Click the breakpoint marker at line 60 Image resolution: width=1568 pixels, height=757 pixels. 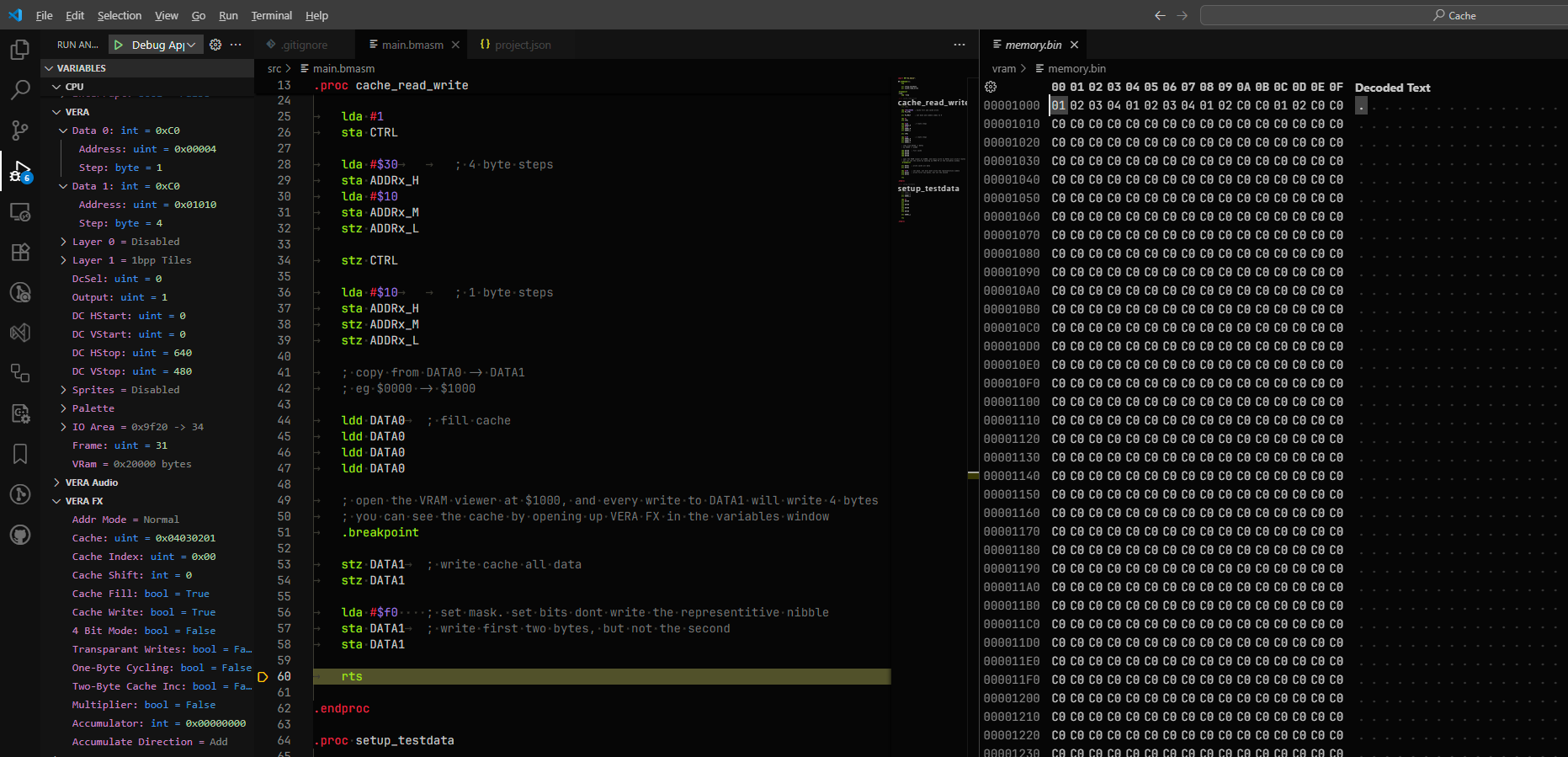point(263,677)
